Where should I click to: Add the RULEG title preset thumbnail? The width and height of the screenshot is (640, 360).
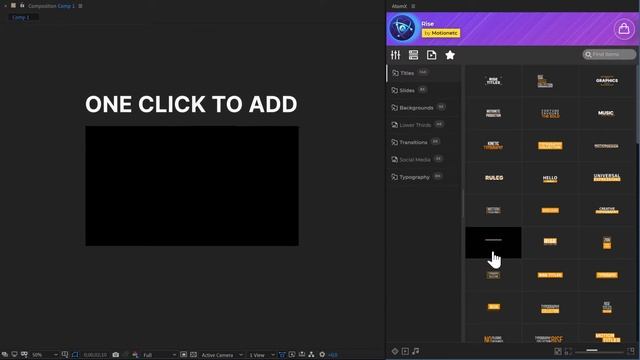493,178
